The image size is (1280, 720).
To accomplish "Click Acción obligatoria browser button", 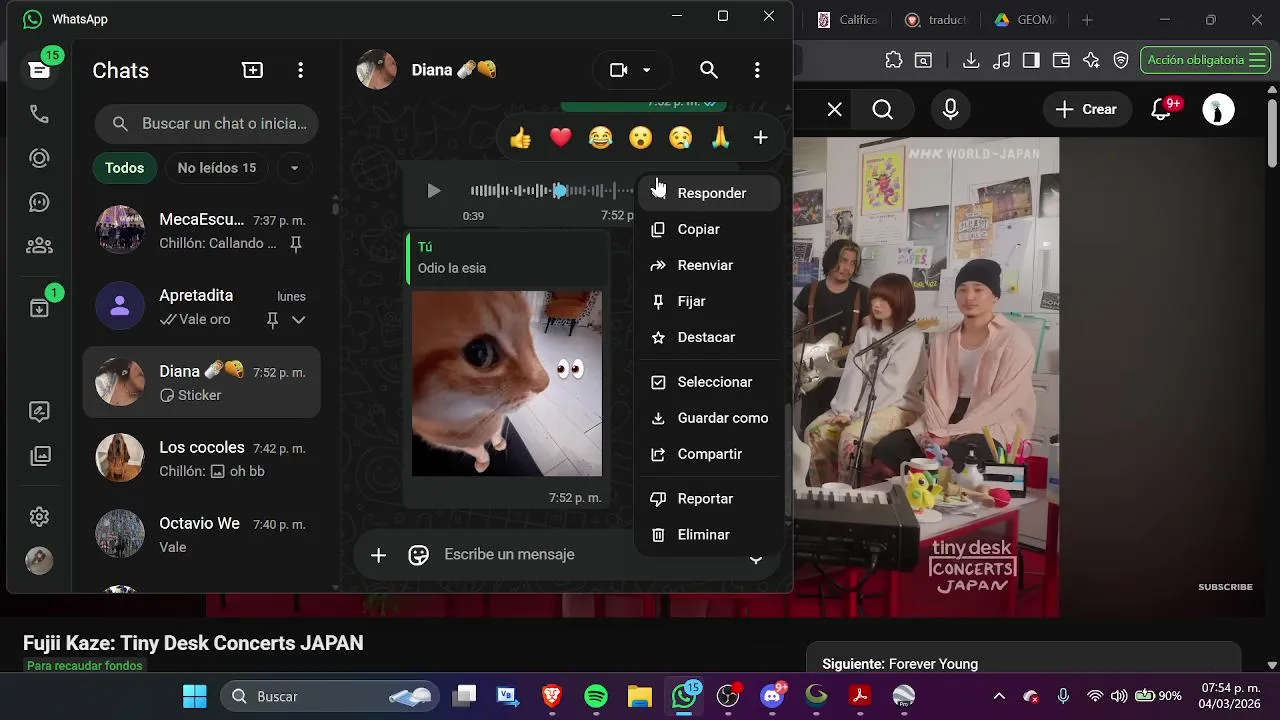I will click(1205, 60).
